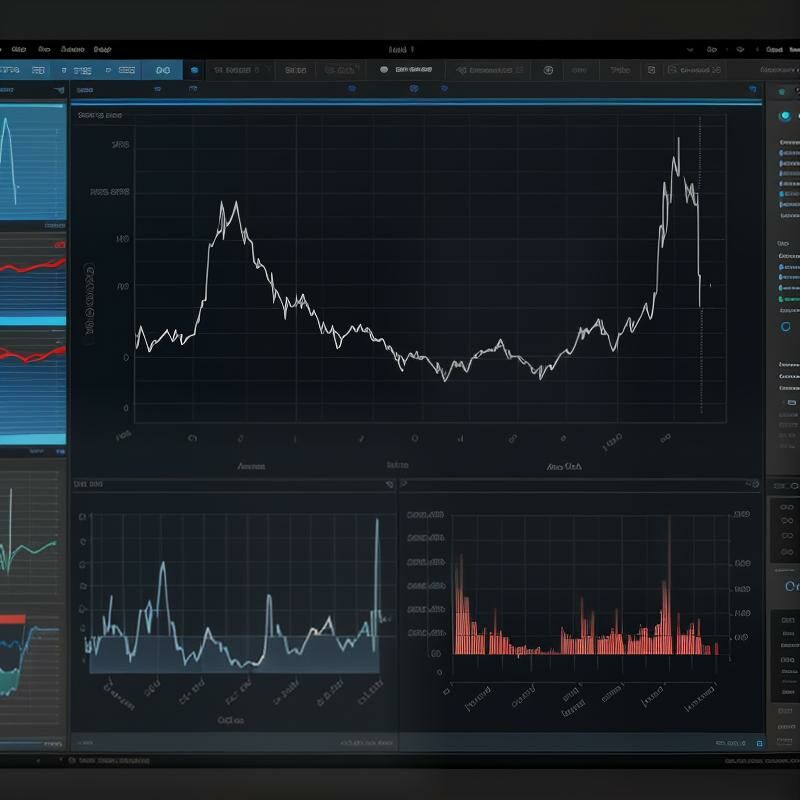Click the icon at the main chart header's right corner
The height and width of the screenshot is (800, 800).
pos(753,89)
